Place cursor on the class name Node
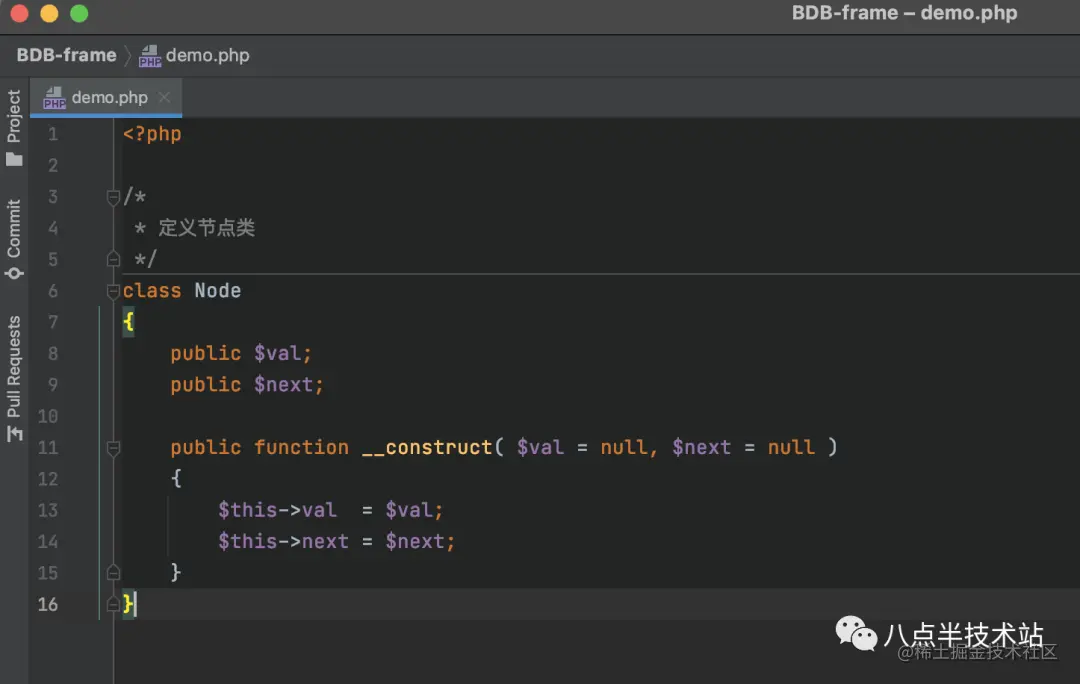The height and width of the screenshot is (684, 1080). [217, 291]
